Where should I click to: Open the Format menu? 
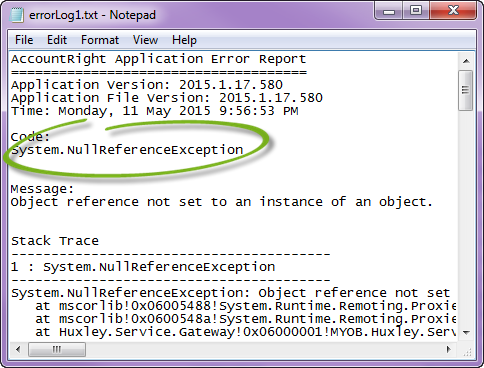tap(100, 40)
